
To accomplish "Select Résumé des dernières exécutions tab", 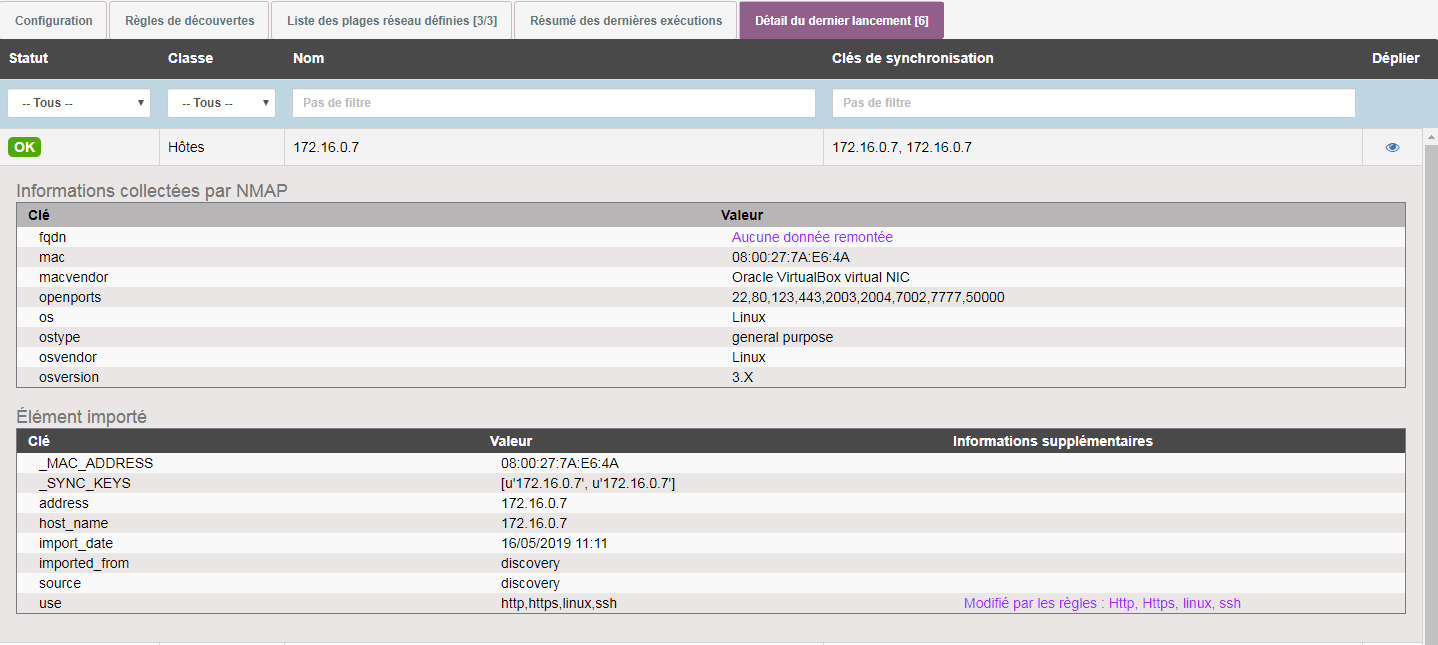I will pos(626,20).
